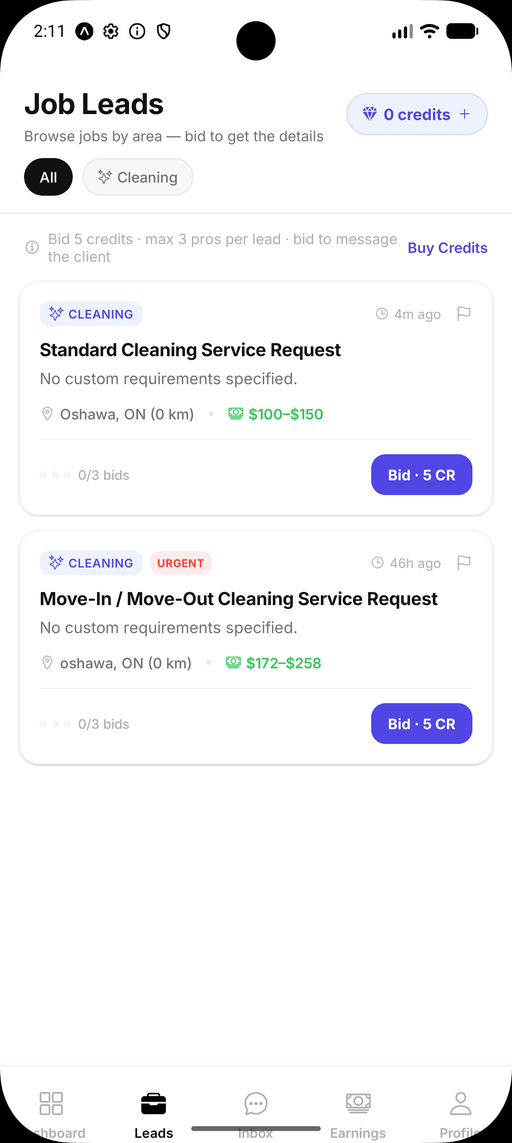This screenshot has height=1143, width=512.
Task: Open the Profile person icon
Action: click(x=460, y=1103)
